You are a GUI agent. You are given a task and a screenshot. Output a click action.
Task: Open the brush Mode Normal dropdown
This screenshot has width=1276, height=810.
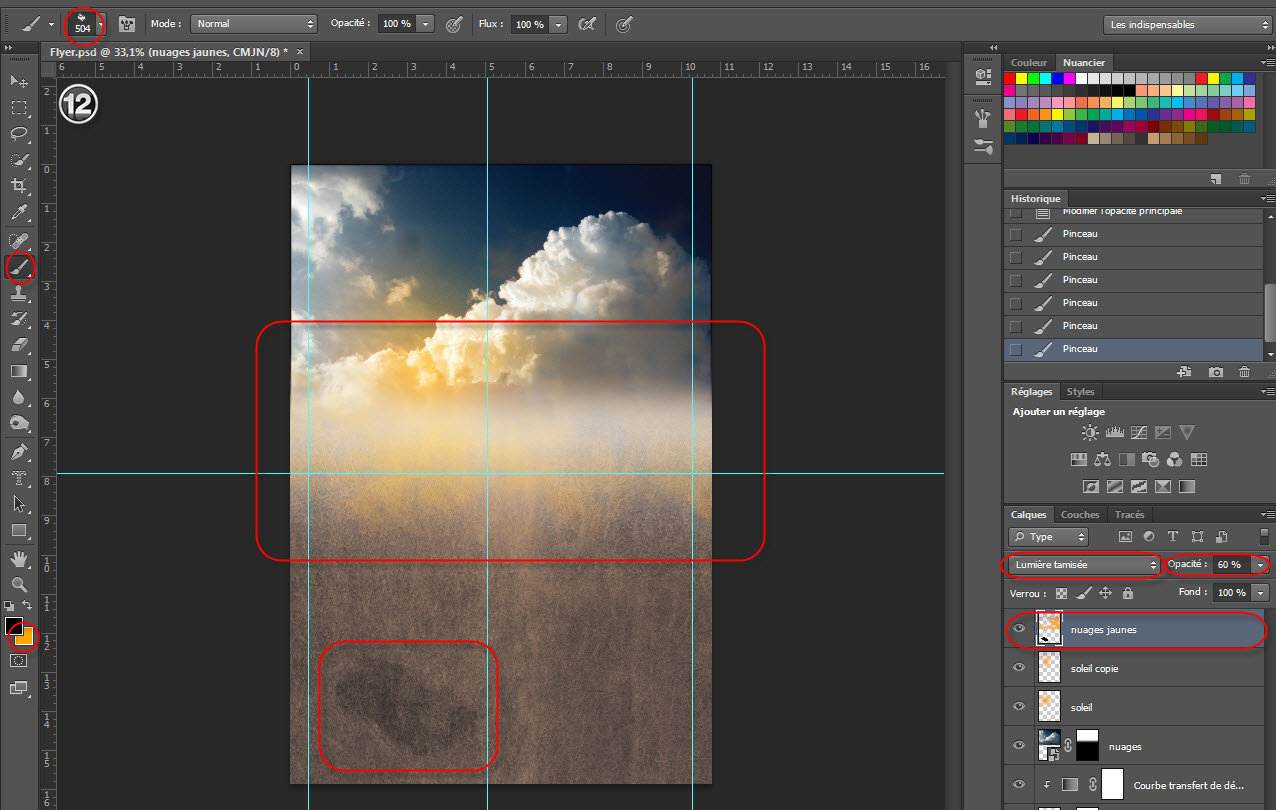point(254,23)
